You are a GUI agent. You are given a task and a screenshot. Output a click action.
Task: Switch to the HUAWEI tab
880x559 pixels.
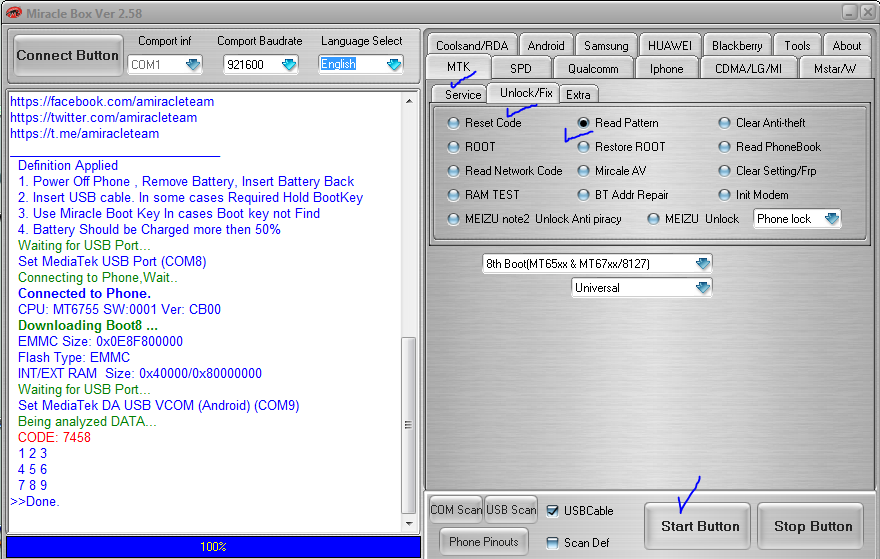pyautogui.click(x=670, y=45)
